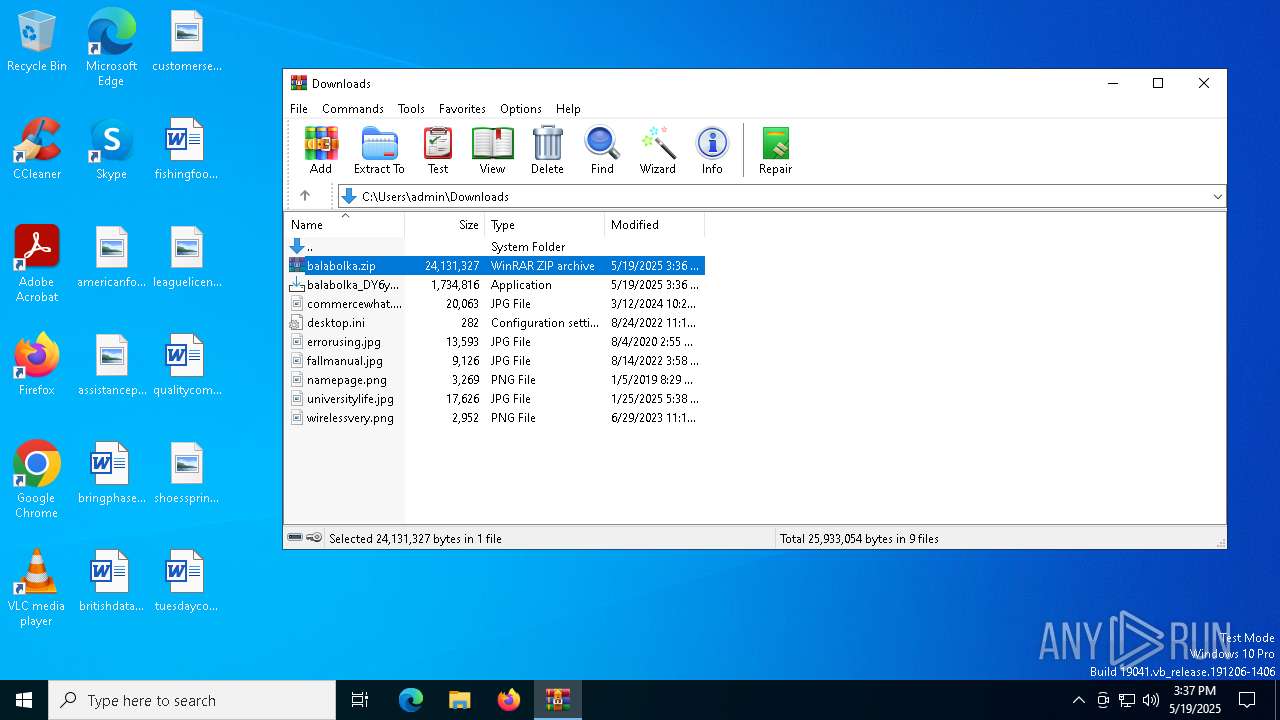Click the File Explorer taskbar icon

click(x=459, y=700)
